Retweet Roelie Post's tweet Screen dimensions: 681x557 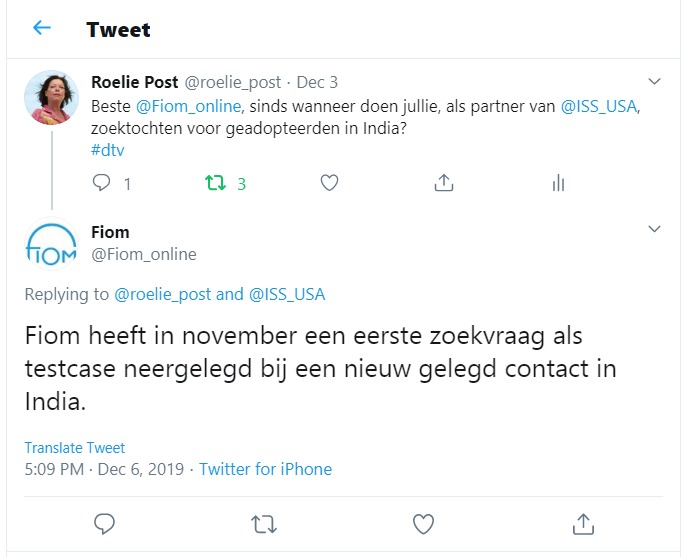pos(213,183)
